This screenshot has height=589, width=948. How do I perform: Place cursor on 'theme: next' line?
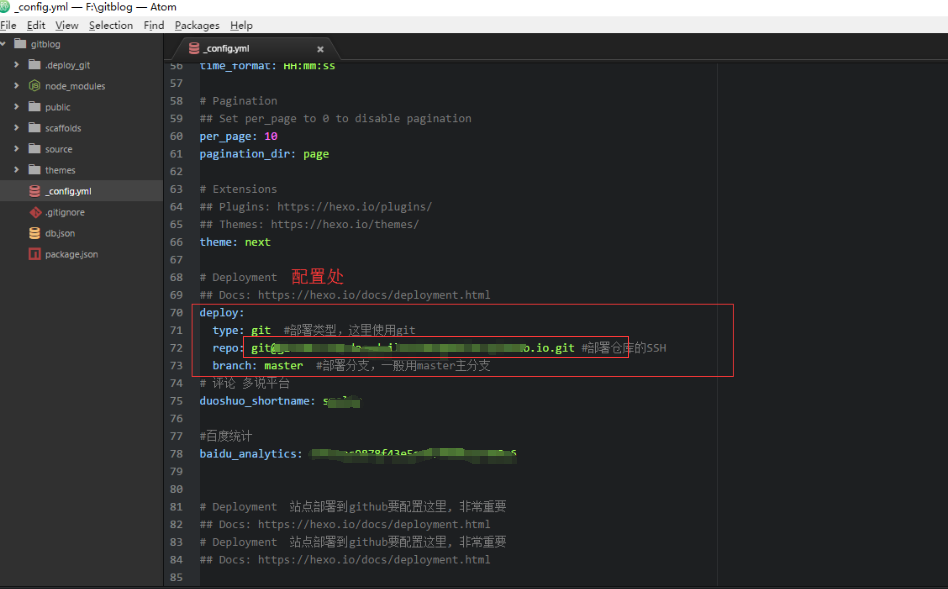[x=235, y=242]
